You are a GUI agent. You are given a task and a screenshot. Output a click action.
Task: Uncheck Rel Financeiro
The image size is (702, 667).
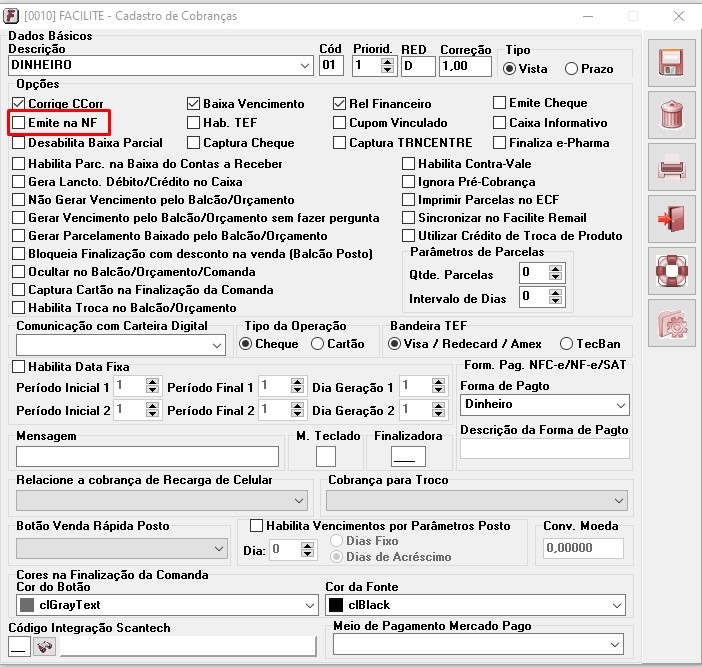coord(339,103)
